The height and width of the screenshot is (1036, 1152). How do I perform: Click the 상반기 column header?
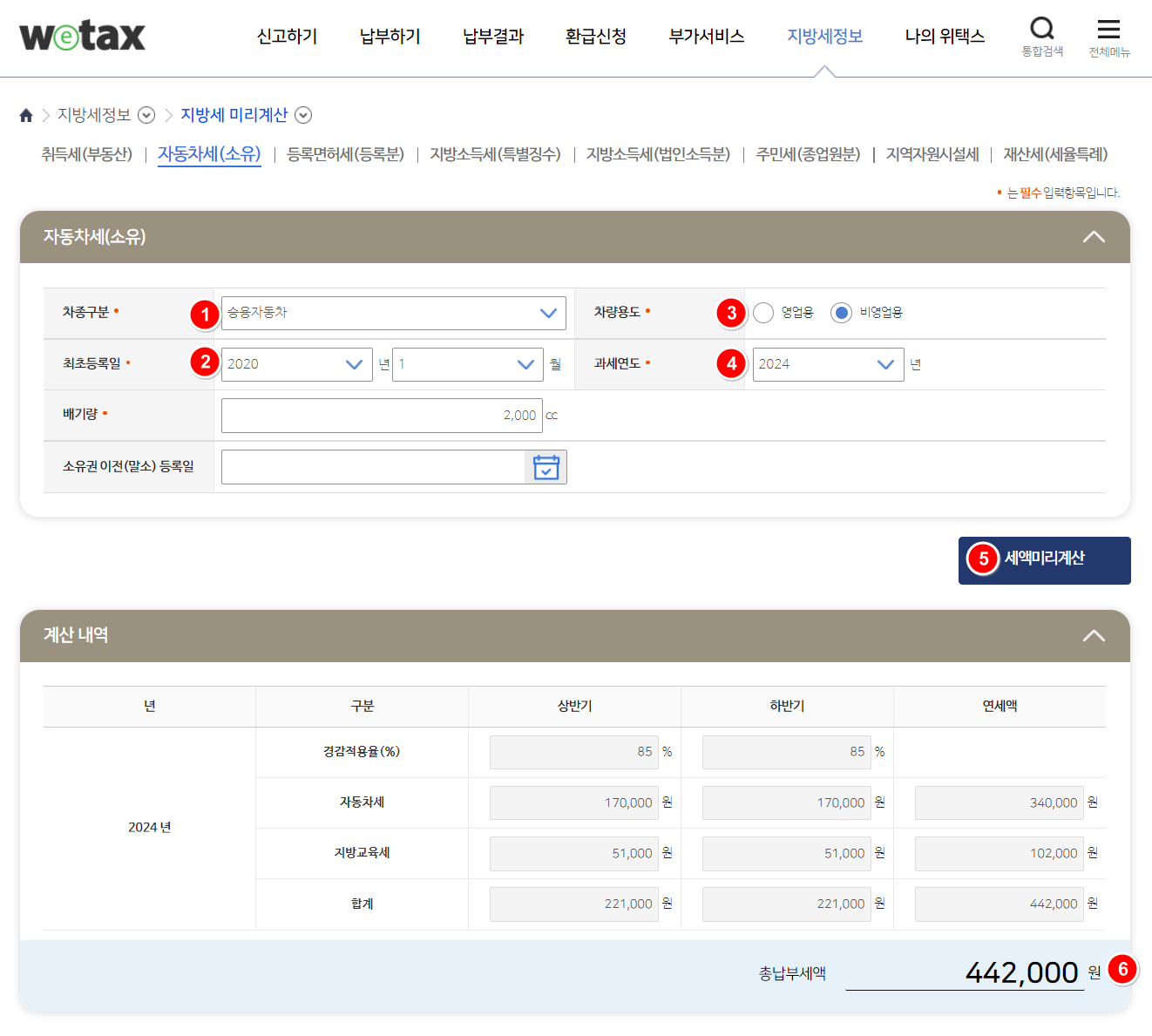[x=574, y=706]
